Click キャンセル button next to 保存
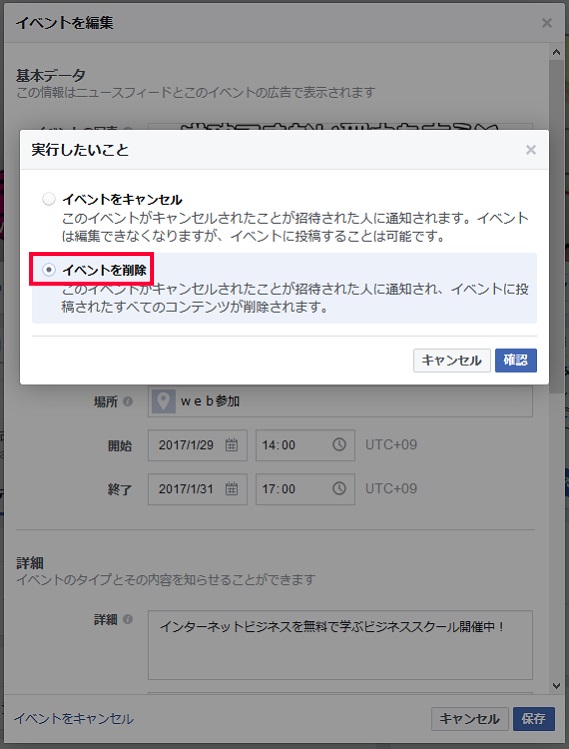This screenshot has width=569, height=749. point(469,718)
